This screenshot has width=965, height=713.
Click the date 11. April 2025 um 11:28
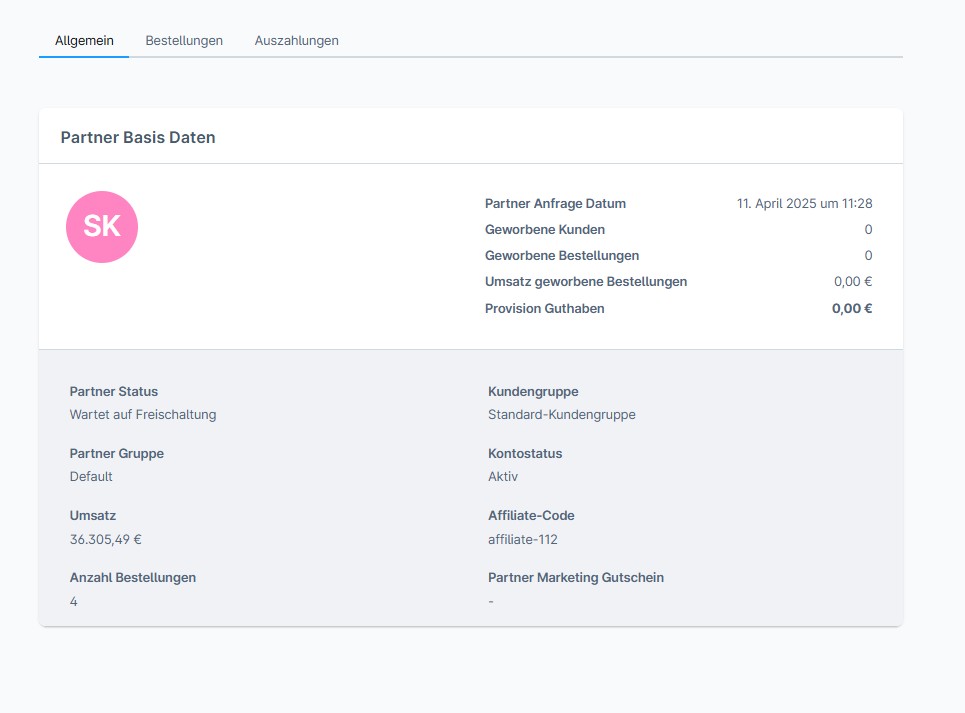pyautogui.click(x=804, y=203)
